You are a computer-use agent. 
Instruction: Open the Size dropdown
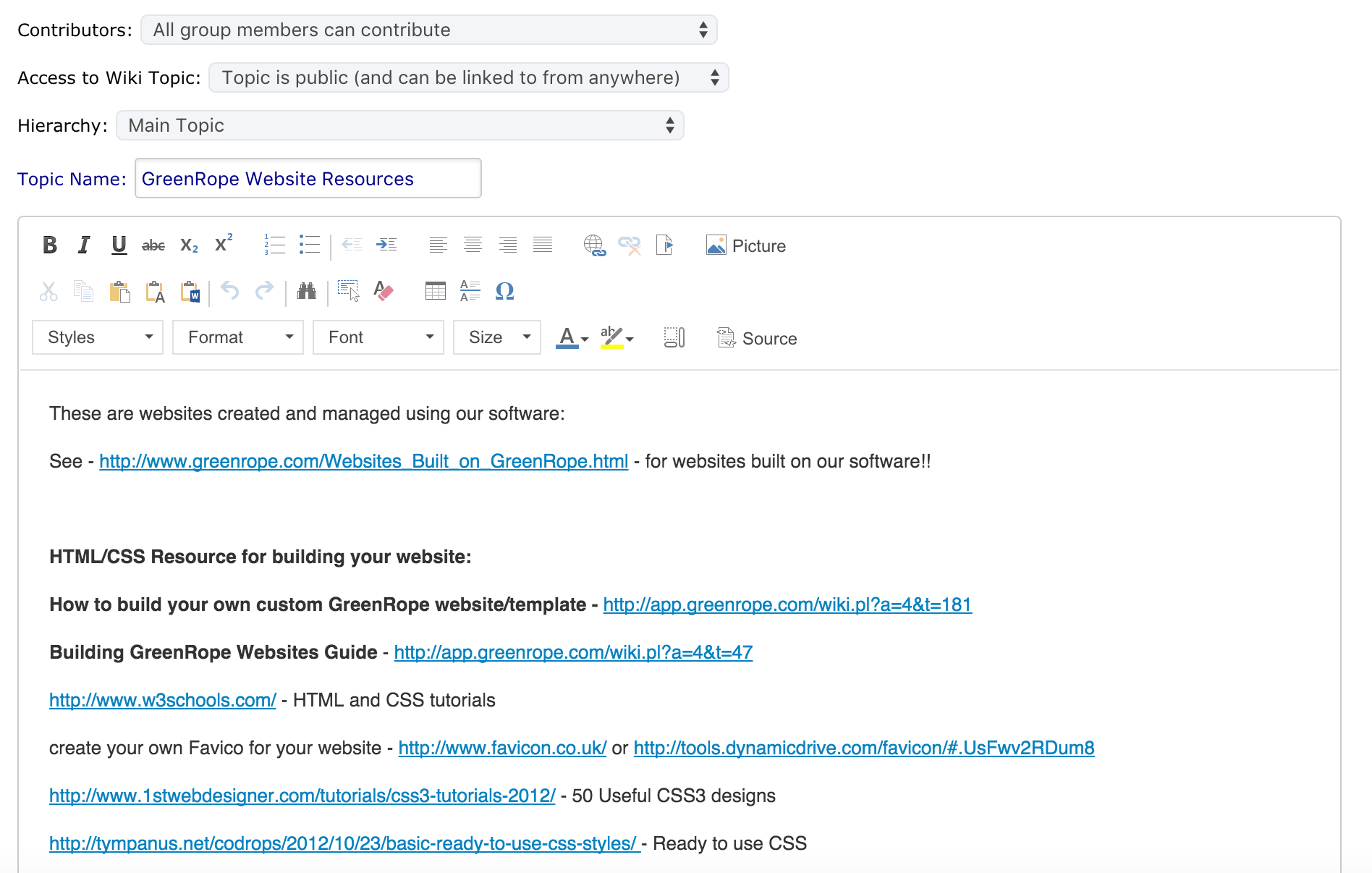[497, 337]
